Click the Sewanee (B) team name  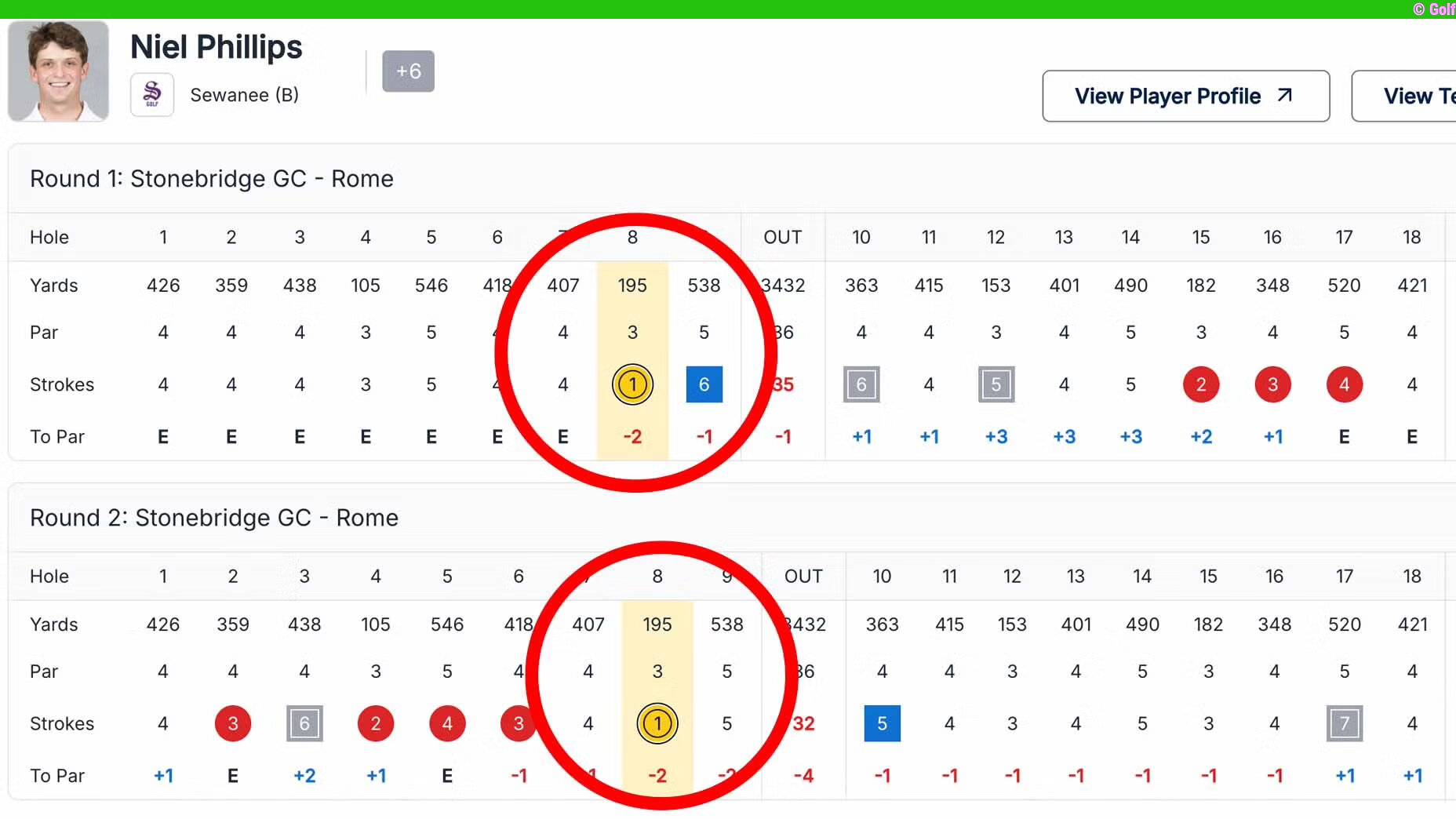point(244,95)
